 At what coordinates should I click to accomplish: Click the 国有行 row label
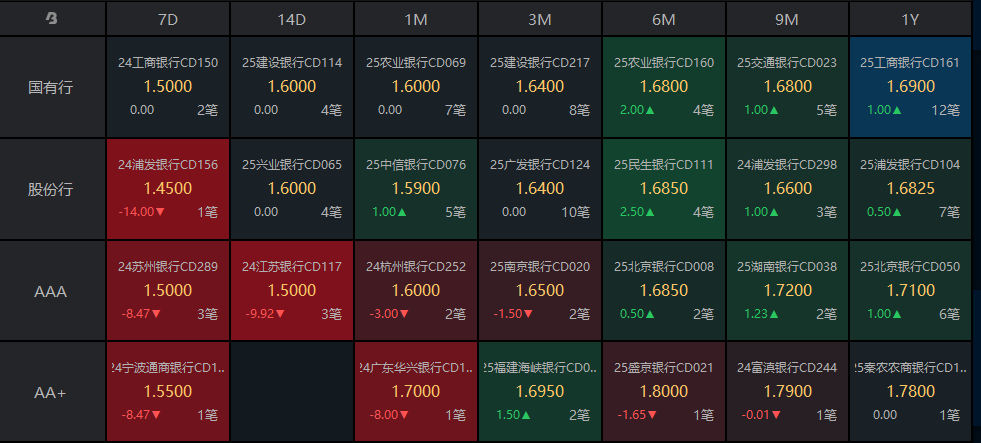click(53, 87)
